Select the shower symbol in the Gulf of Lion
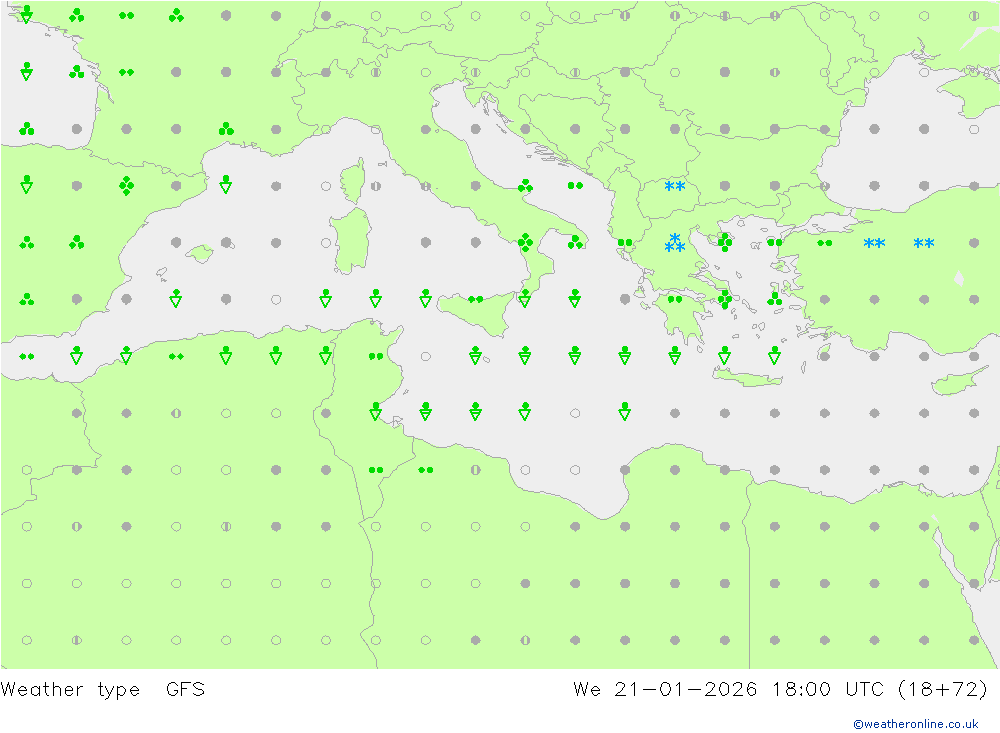 pos(226,184)
